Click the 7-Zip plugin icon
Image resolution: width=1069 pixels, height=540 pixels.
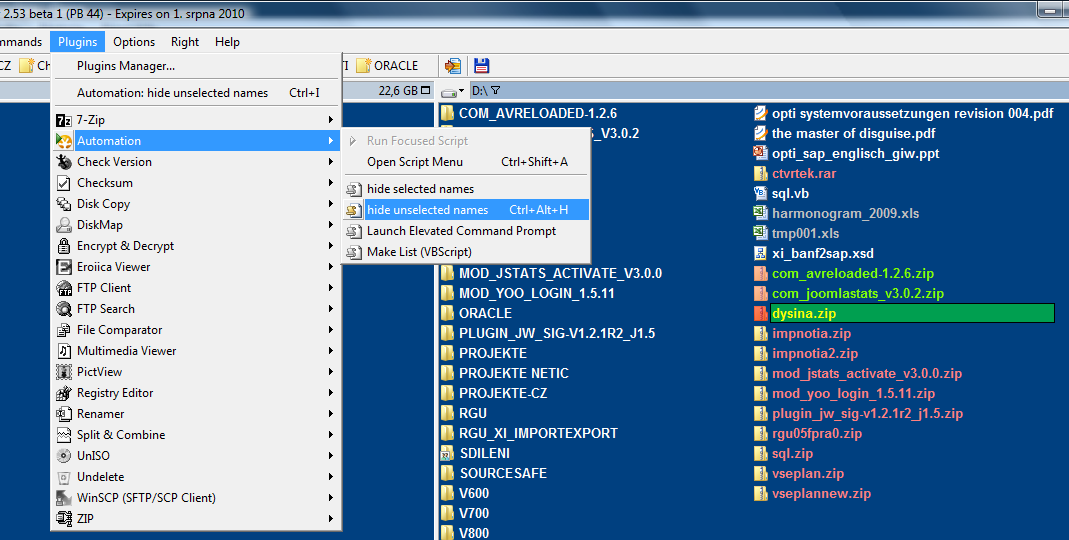[63, 120]
